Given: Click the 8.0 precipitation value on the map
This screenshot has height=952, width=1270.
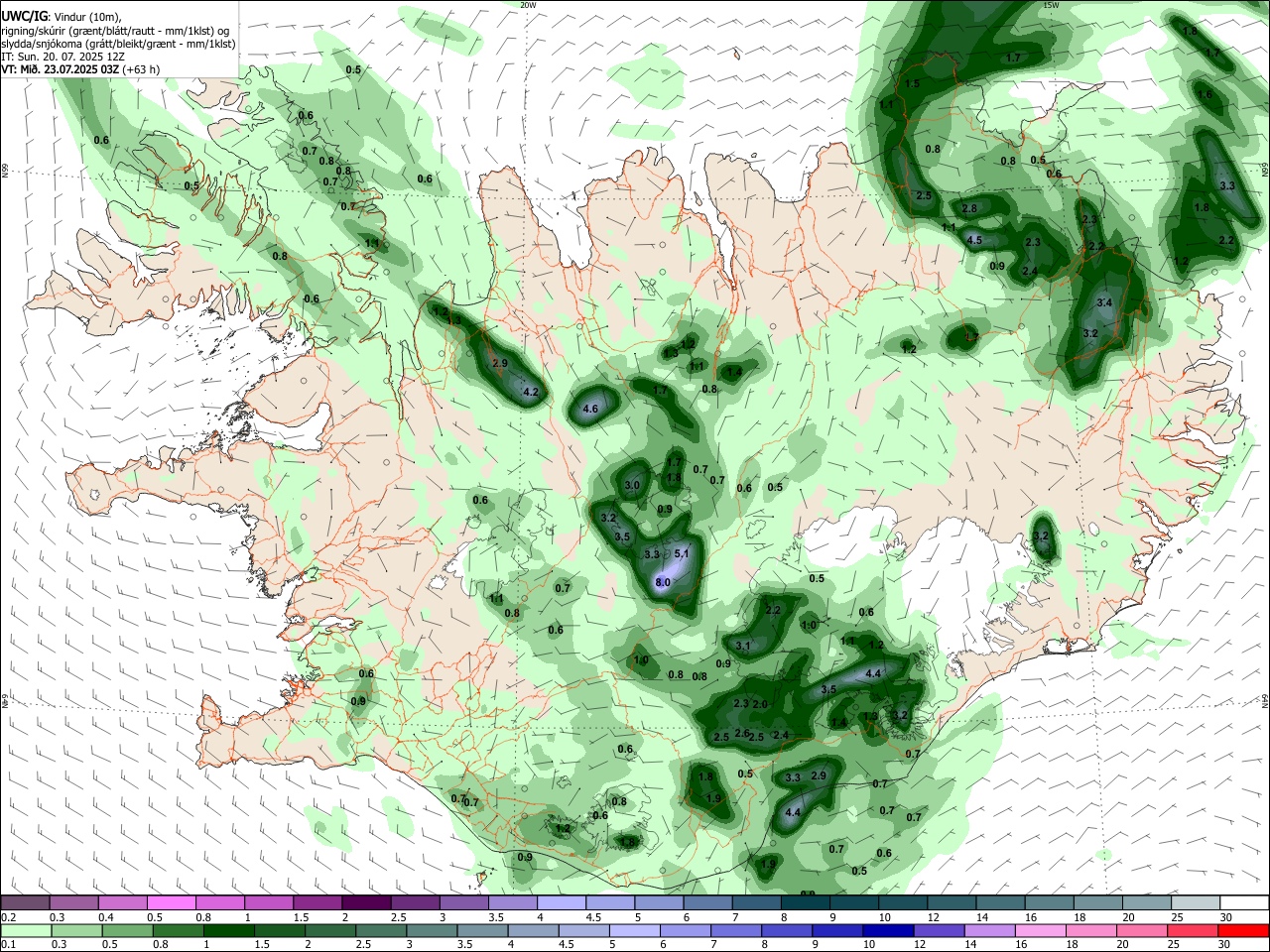Looking at the screenshot, I should [x=663, y=582].
